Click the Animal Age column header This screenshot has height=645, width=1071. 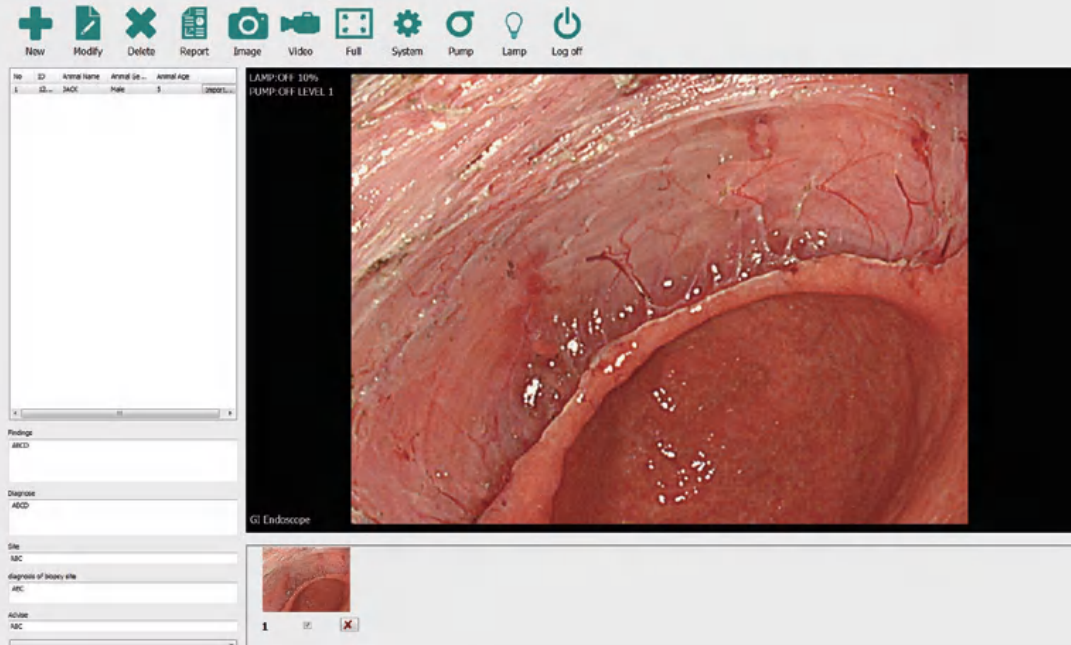coord(175,77)
